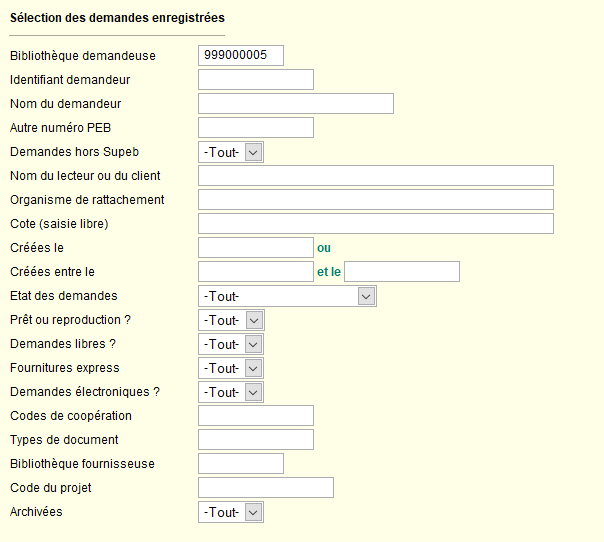Screen dimensions: 604x542
Task: Click the Bibliothèque demandeuse field
Action: 241,55
